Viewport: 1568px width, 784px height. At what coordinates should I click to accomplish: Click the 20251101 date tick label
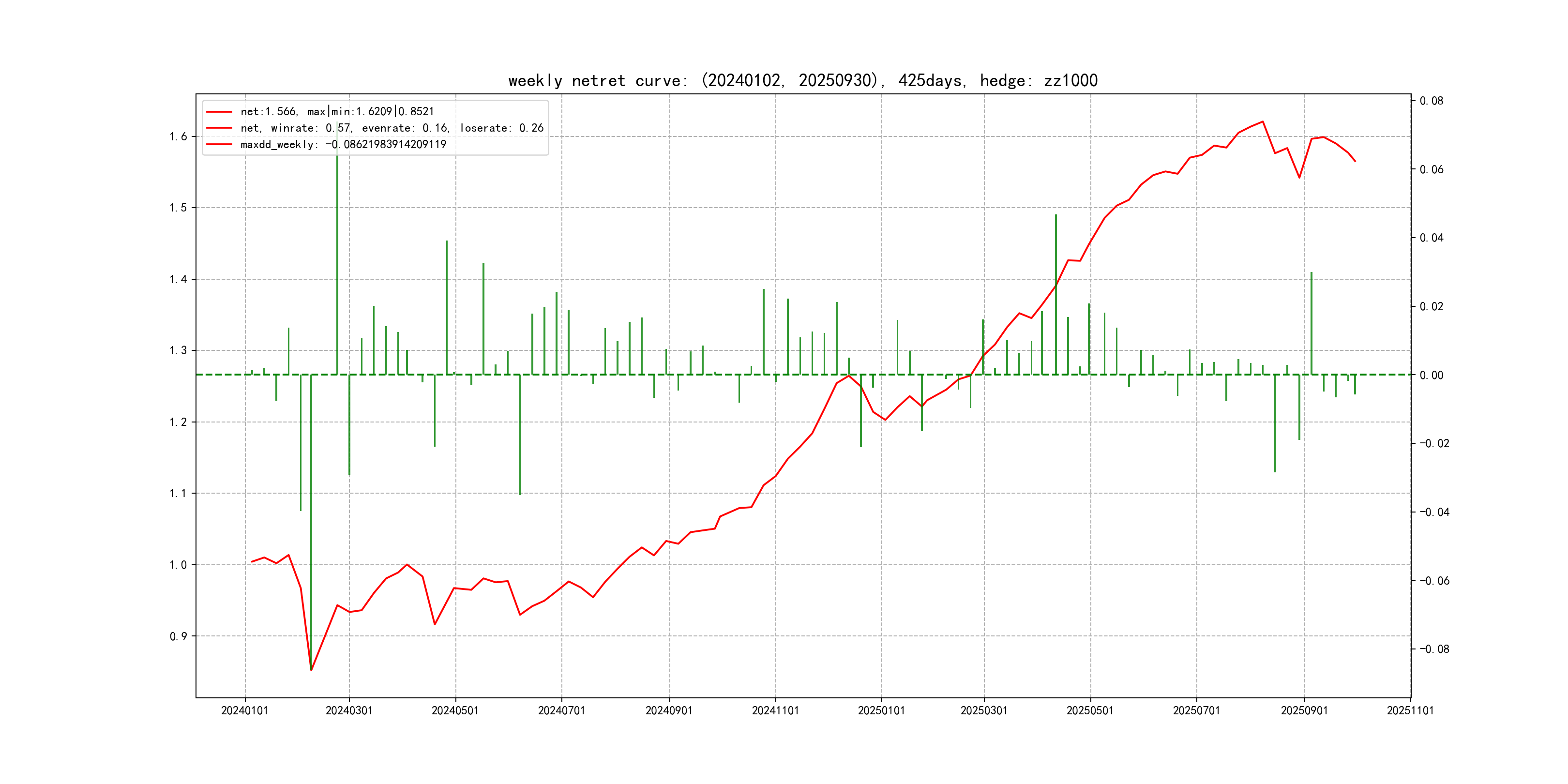click(x=1410, y=710)
